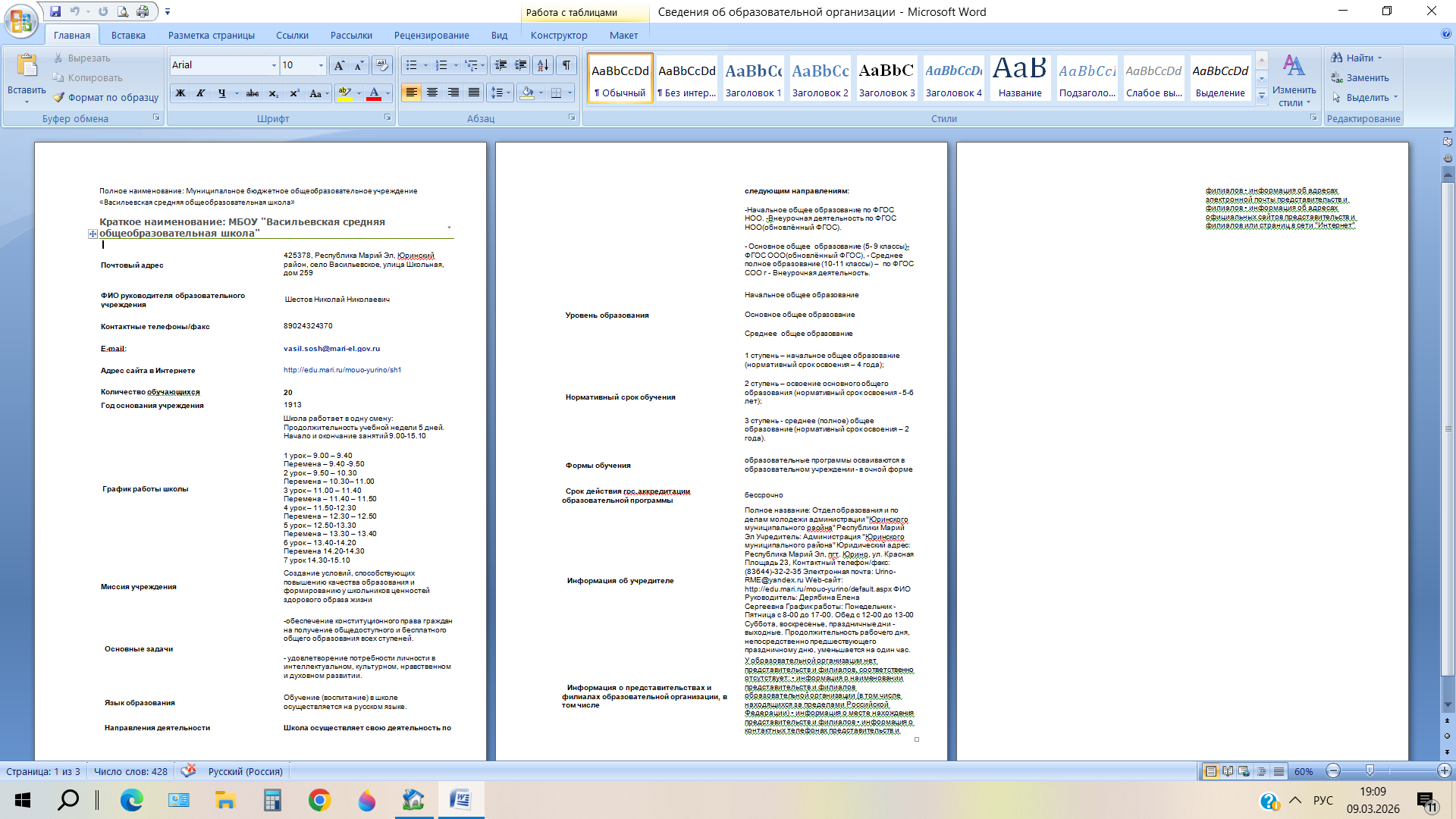
Task: Center align the paragraph text
Action: click(x=432, y=93)
